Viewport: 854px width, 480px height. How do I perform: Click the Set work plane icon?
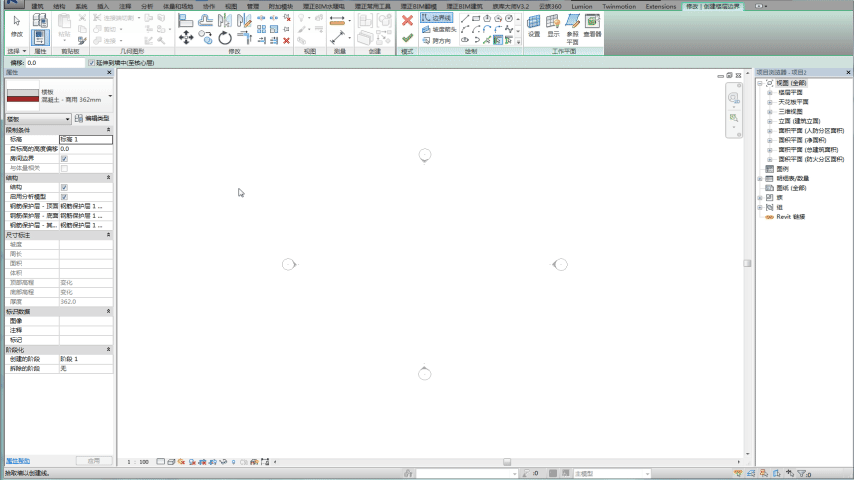click(x=534, y=26)
